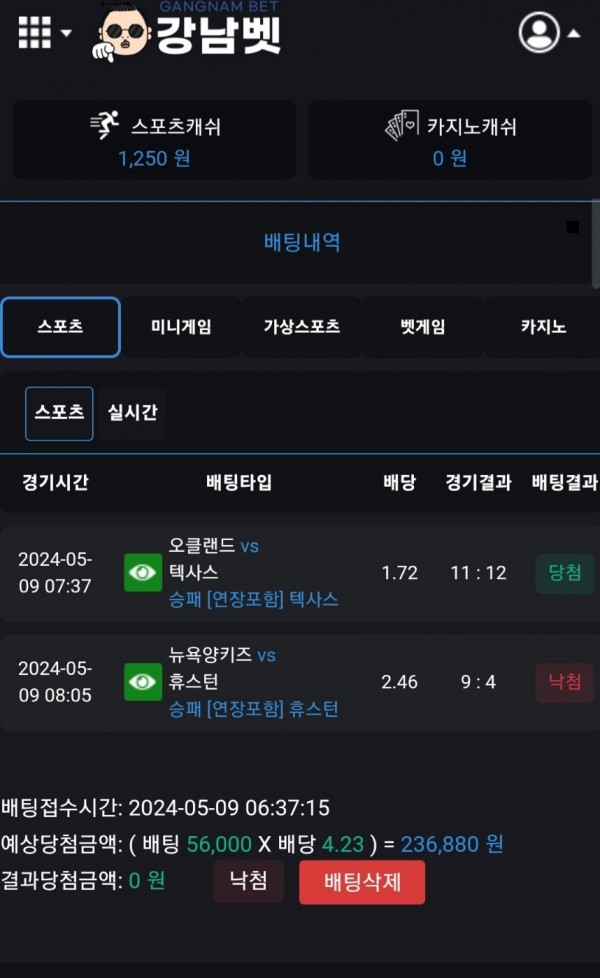Click the small black square icon
The image size is (600, 978).
(x=572, y=228)
